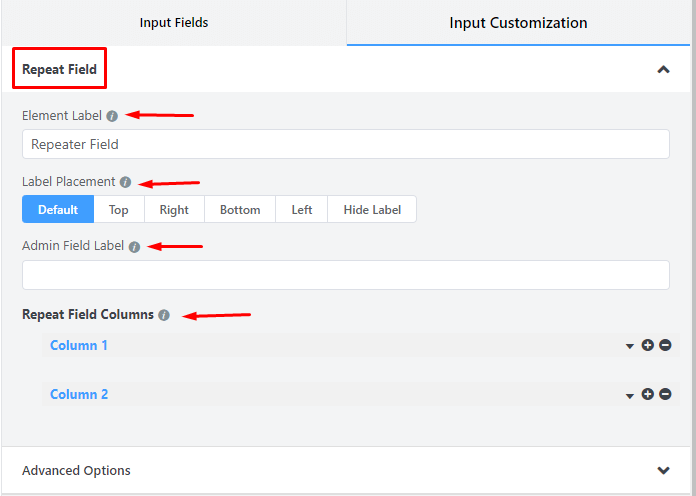Image resolution: width=696 pixels, height=496 pixels.
Task: Click info icon beside Label Placement
Action: (125, 182)
